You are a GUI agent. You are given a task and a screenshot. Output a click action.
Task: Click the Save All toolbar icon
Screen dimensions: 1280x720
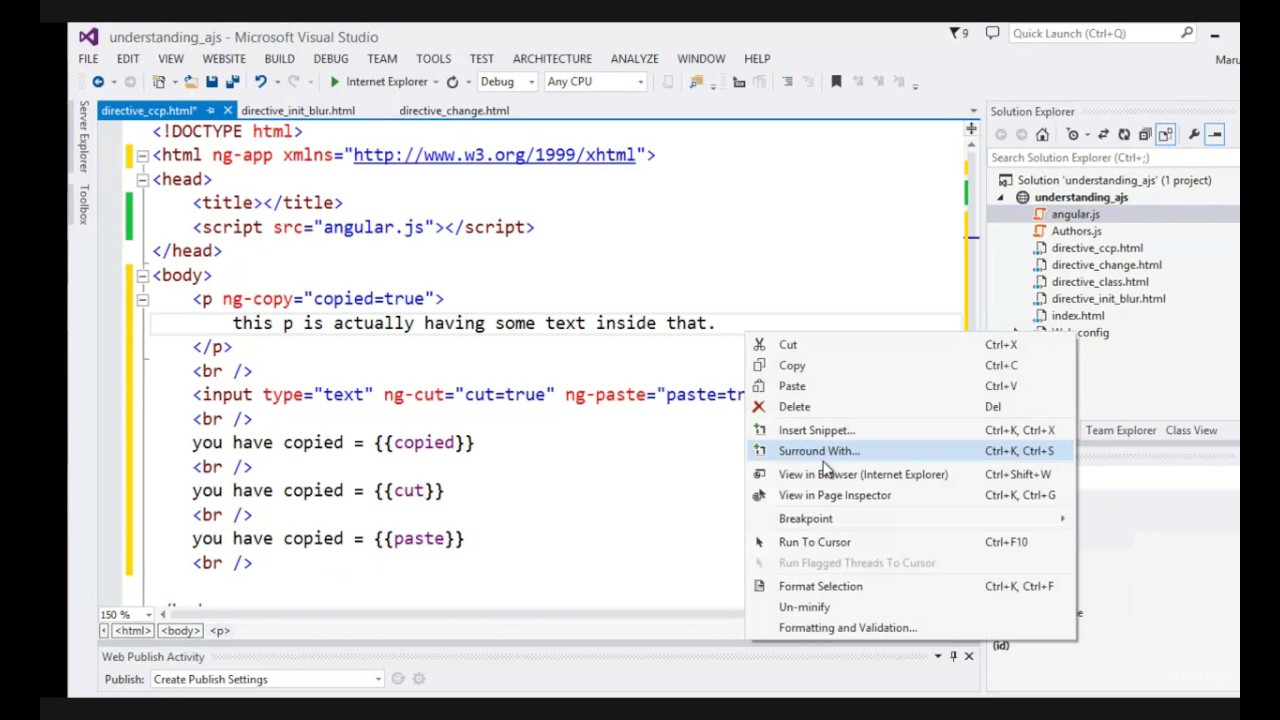[232, 82]
